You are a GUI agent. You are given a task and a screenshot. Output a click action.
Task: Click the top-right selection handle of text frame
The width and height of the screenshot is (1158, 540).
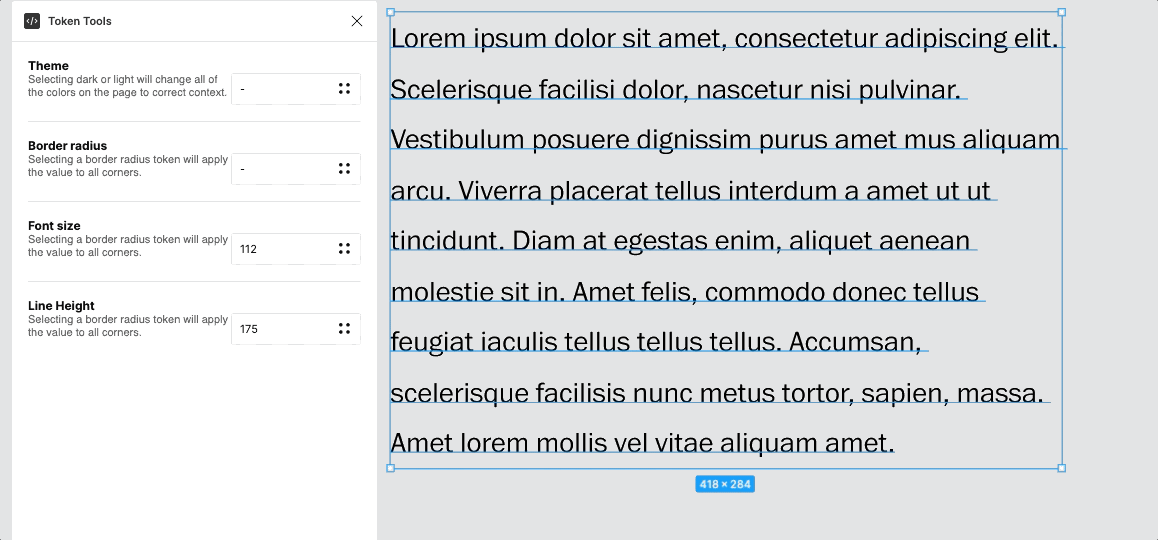(x=1062, y=13)
